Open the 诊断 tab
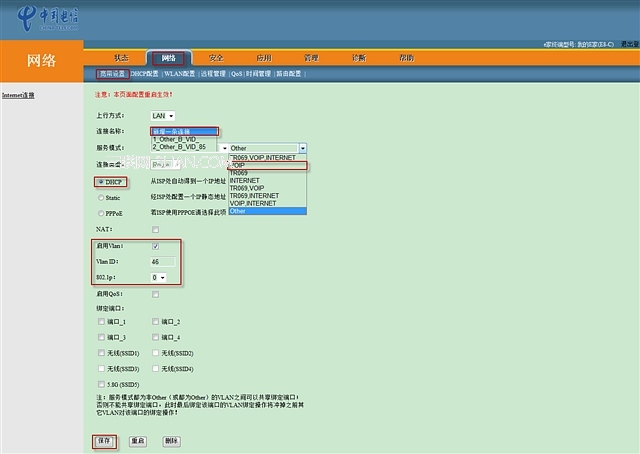 click(x=359, y=58)
